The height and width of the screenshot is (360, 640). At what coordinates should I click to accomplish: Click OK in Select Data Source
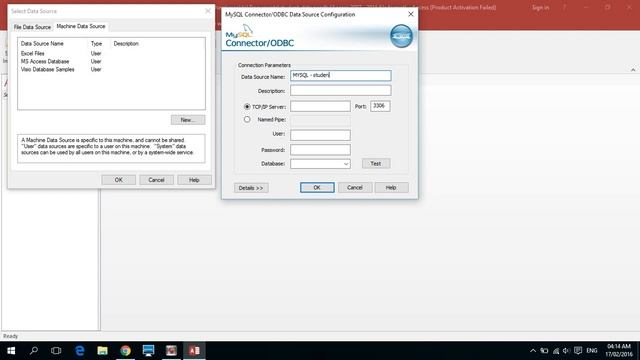[118, 180]
